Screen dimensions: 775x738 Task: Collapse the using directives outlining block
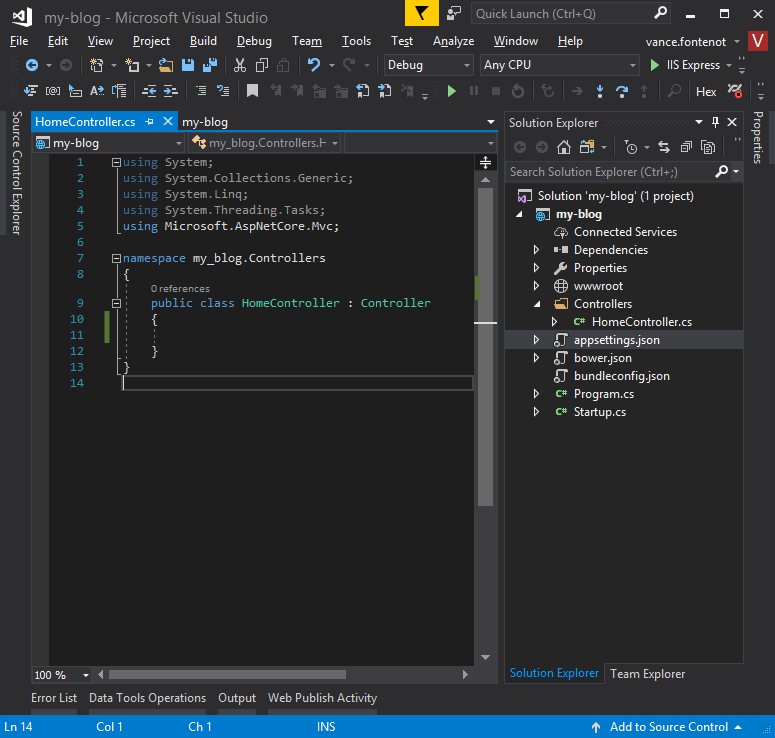116,162
